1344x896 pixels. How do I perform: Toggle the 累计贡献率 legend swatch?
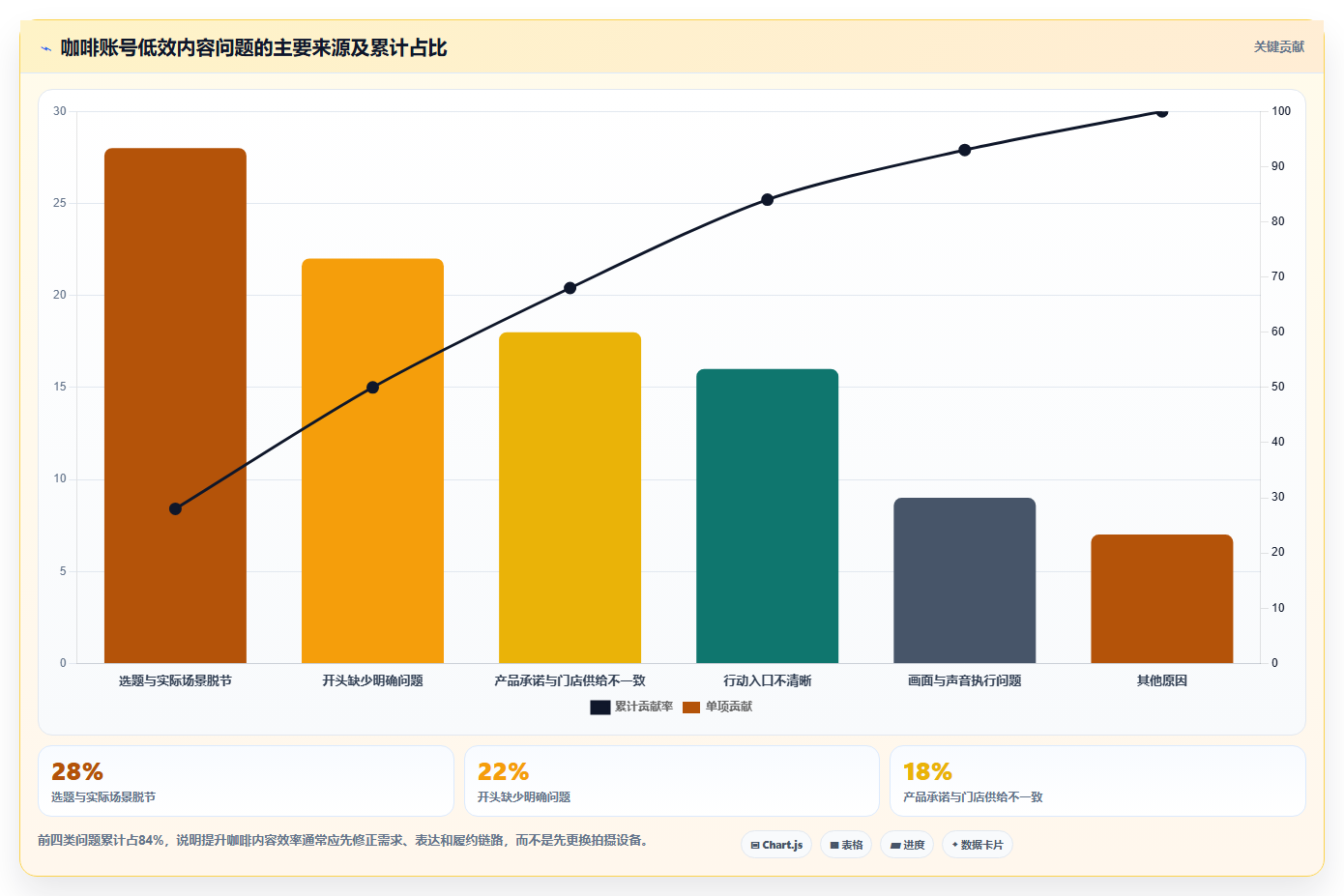click(599, 708)
